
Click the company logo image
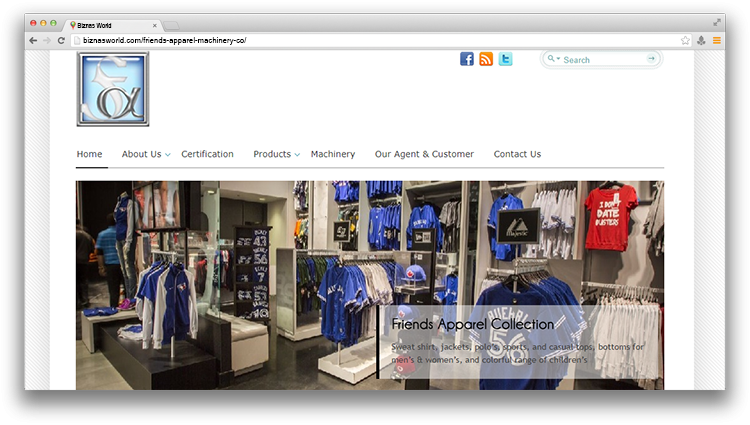coord(113,89)
